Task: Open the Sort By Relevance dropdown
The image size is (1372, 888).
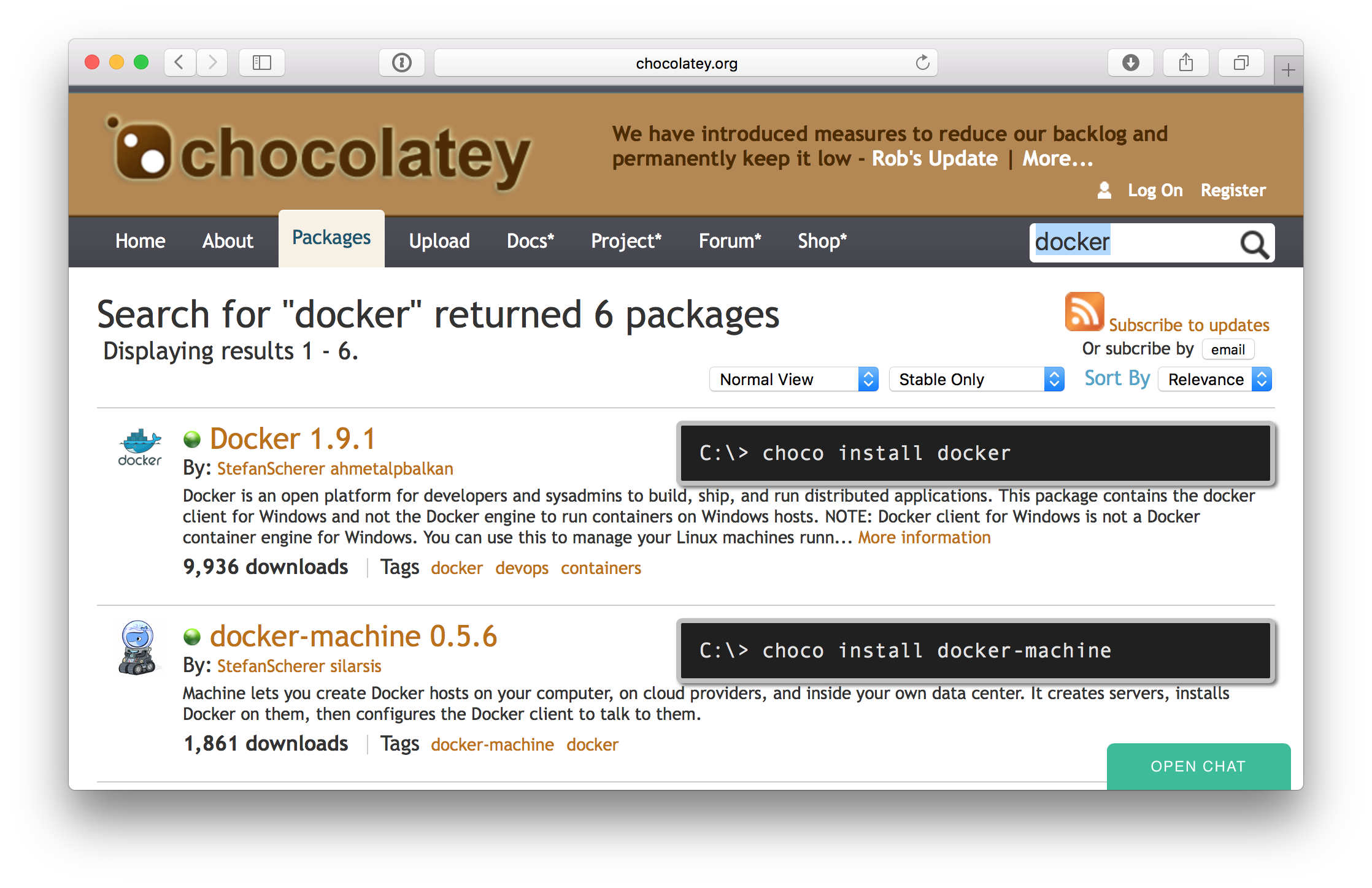Action: (1218, 379)
